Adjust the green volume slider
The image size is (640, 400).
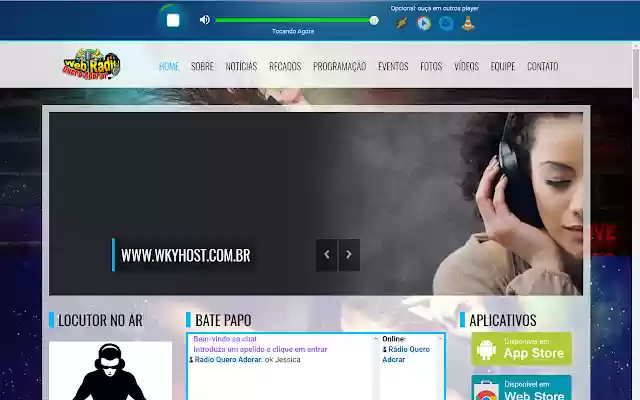(x=297, y=20)
